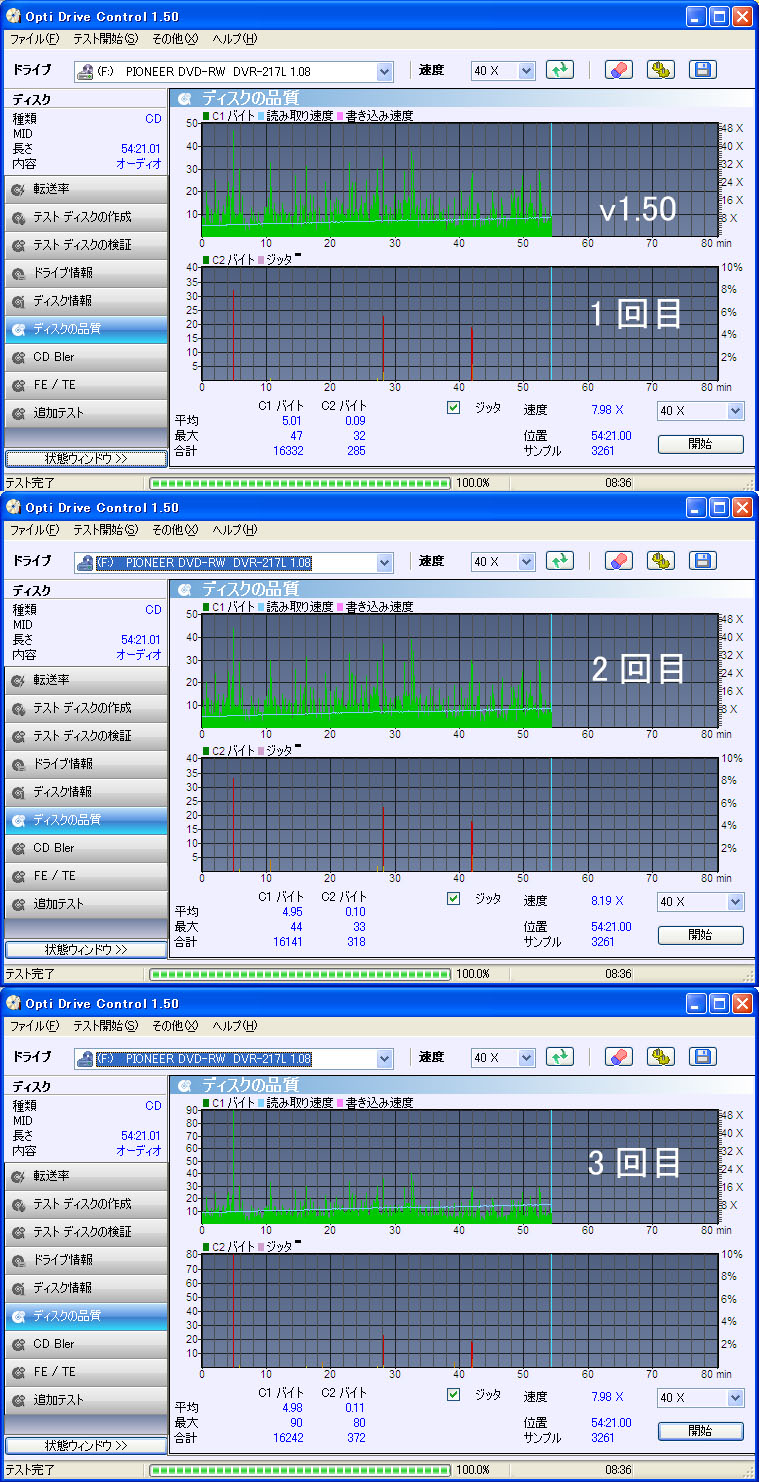Image resolution: width=759 pixels, height=1482 pixels.
Task: Click 開始 button in 2回目 window
Action: (x=700, y=935)
